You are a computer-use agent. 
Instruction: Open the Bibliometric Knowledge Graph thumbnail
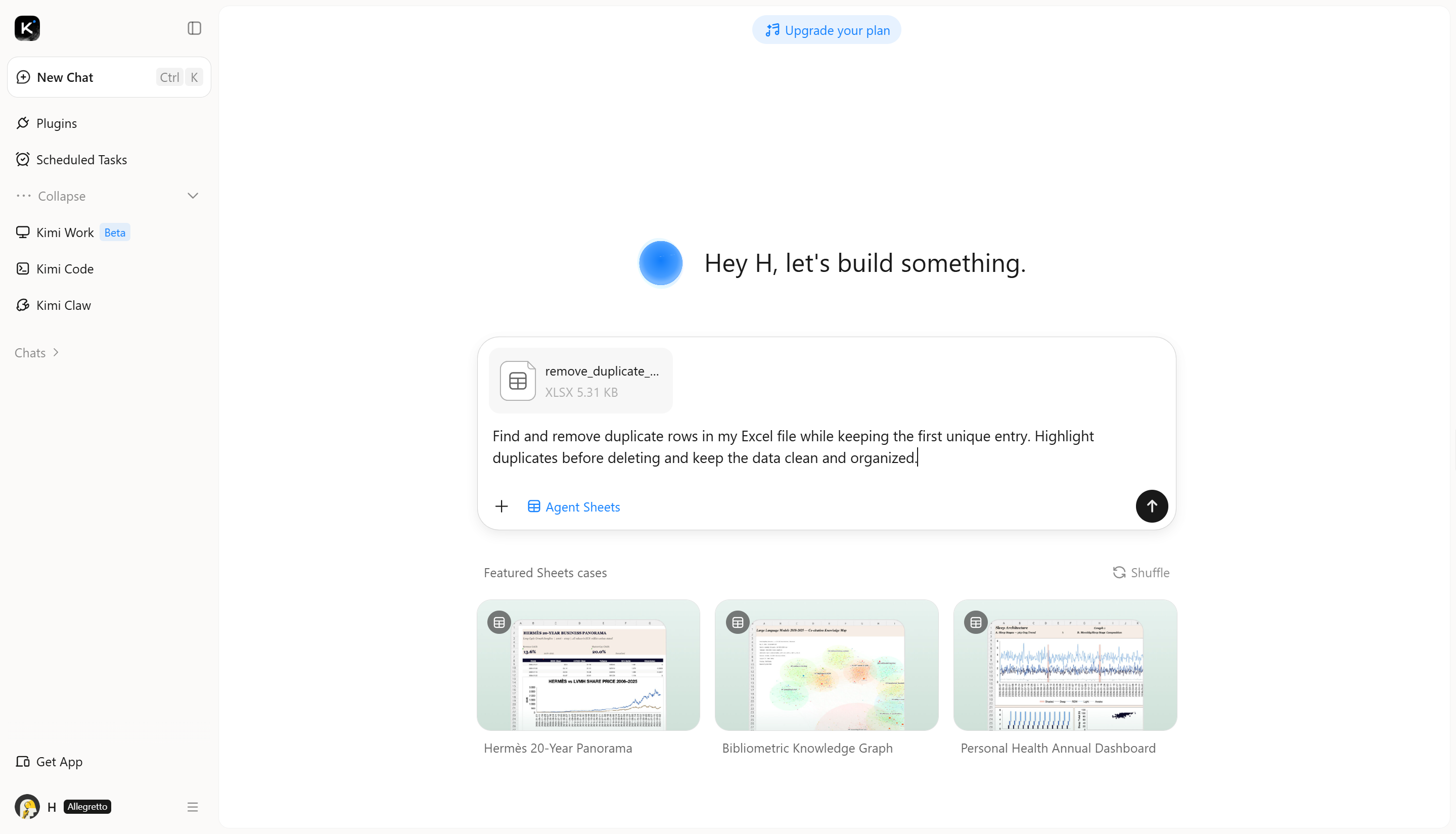827,665
